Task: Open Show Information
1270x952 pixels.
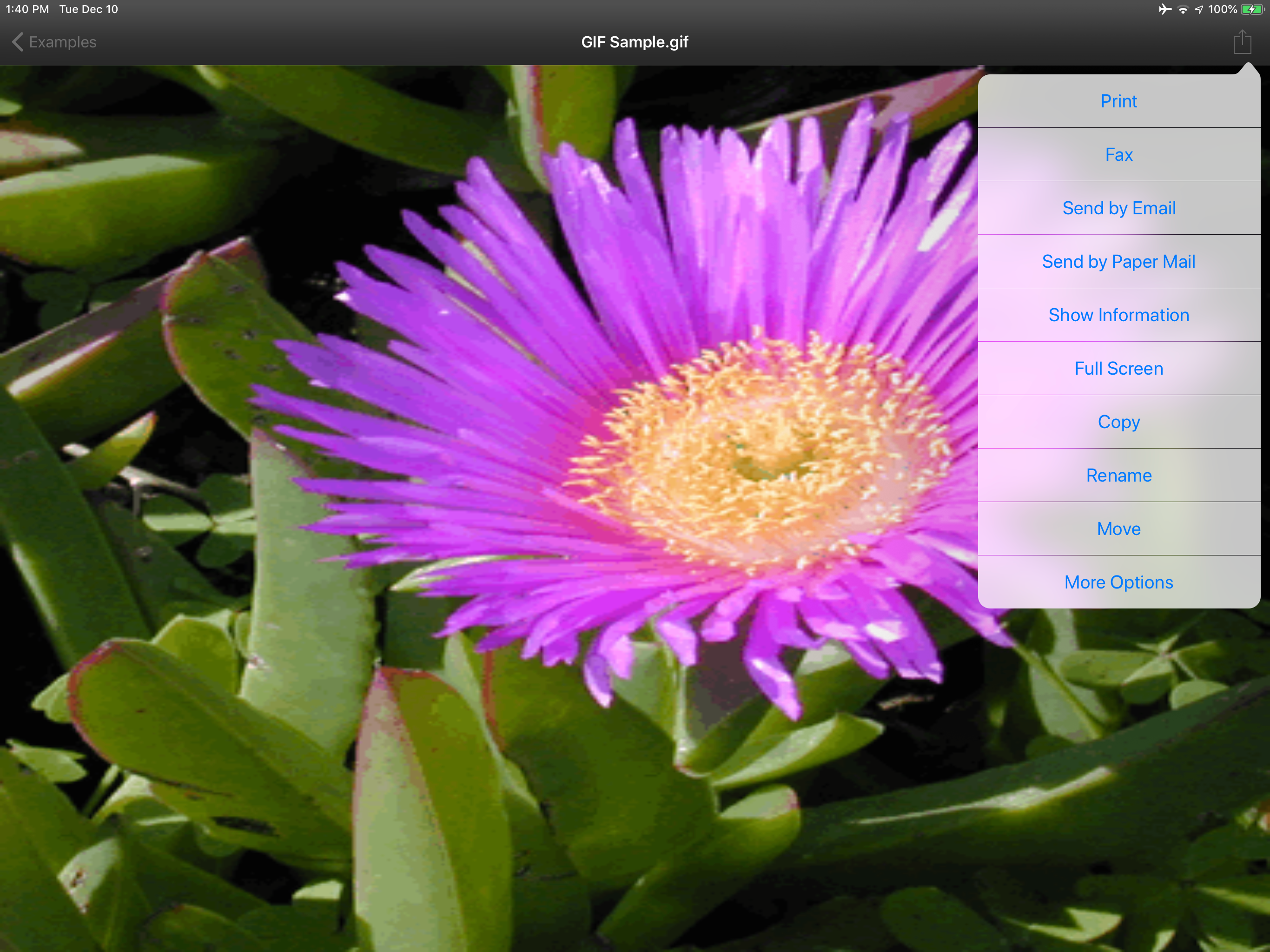Action: click(x=1118, y=315)
